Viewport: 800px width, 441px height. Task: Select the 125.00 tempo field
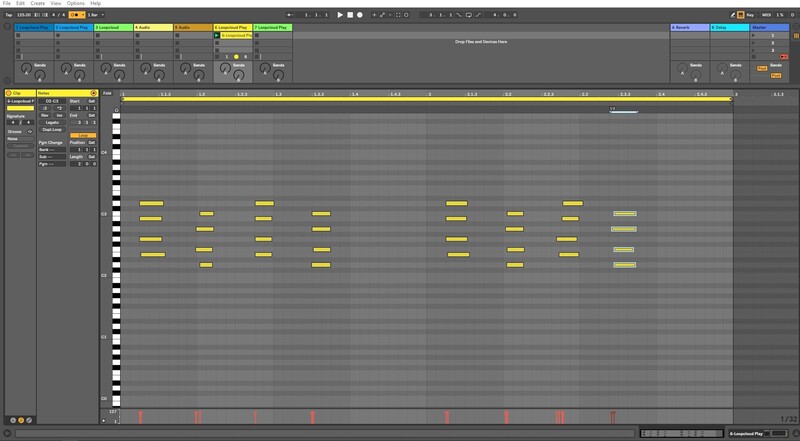tap(23, 15)
